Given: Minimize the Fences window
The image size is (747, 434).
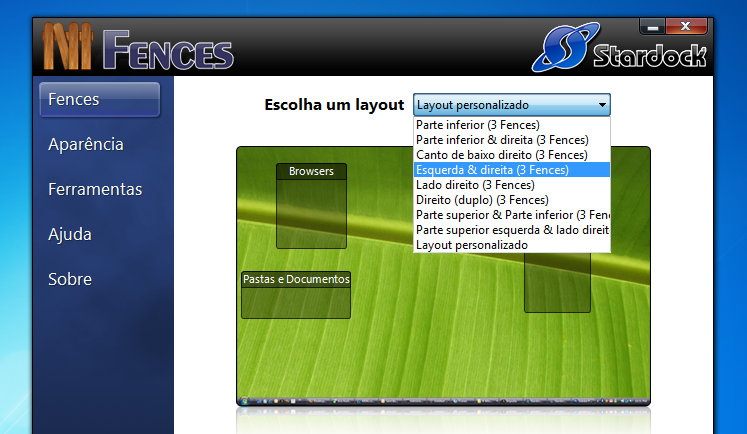Looking at the screenshot, I should click(652, 27).
